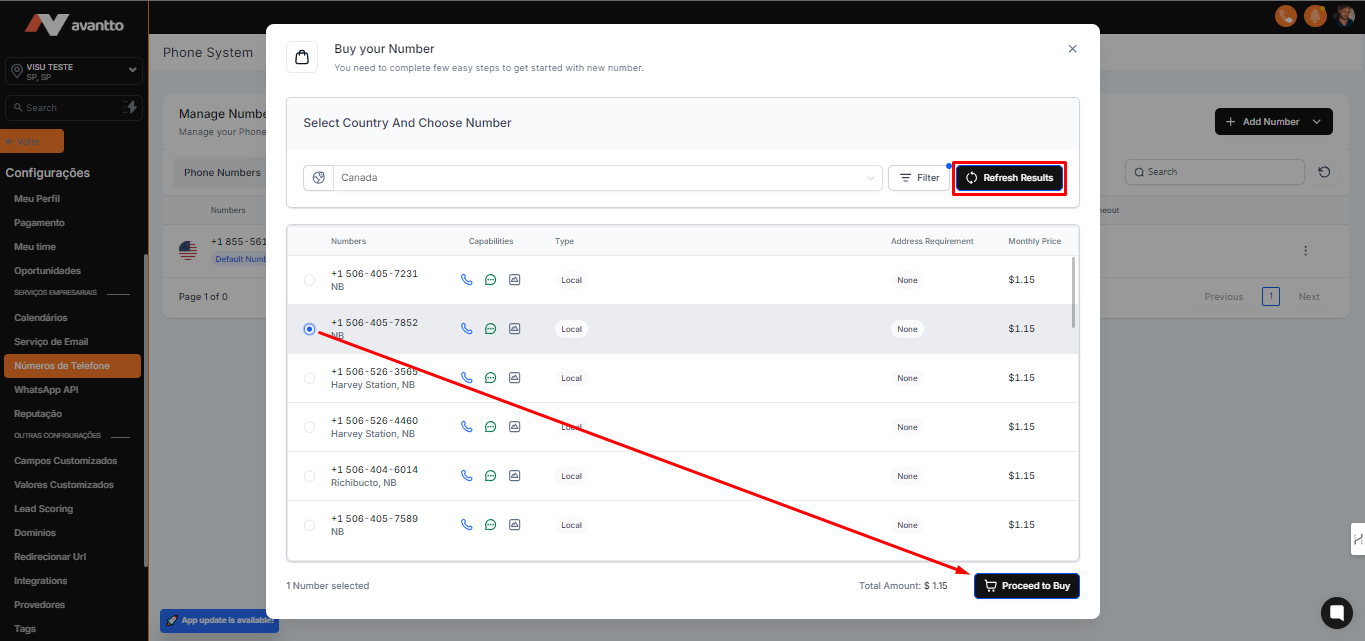Viewport: 1365px width, 641px height.
Task: Click the SMS capability icon for +1 506-526-4460
Action: click(x=490, y=427)
